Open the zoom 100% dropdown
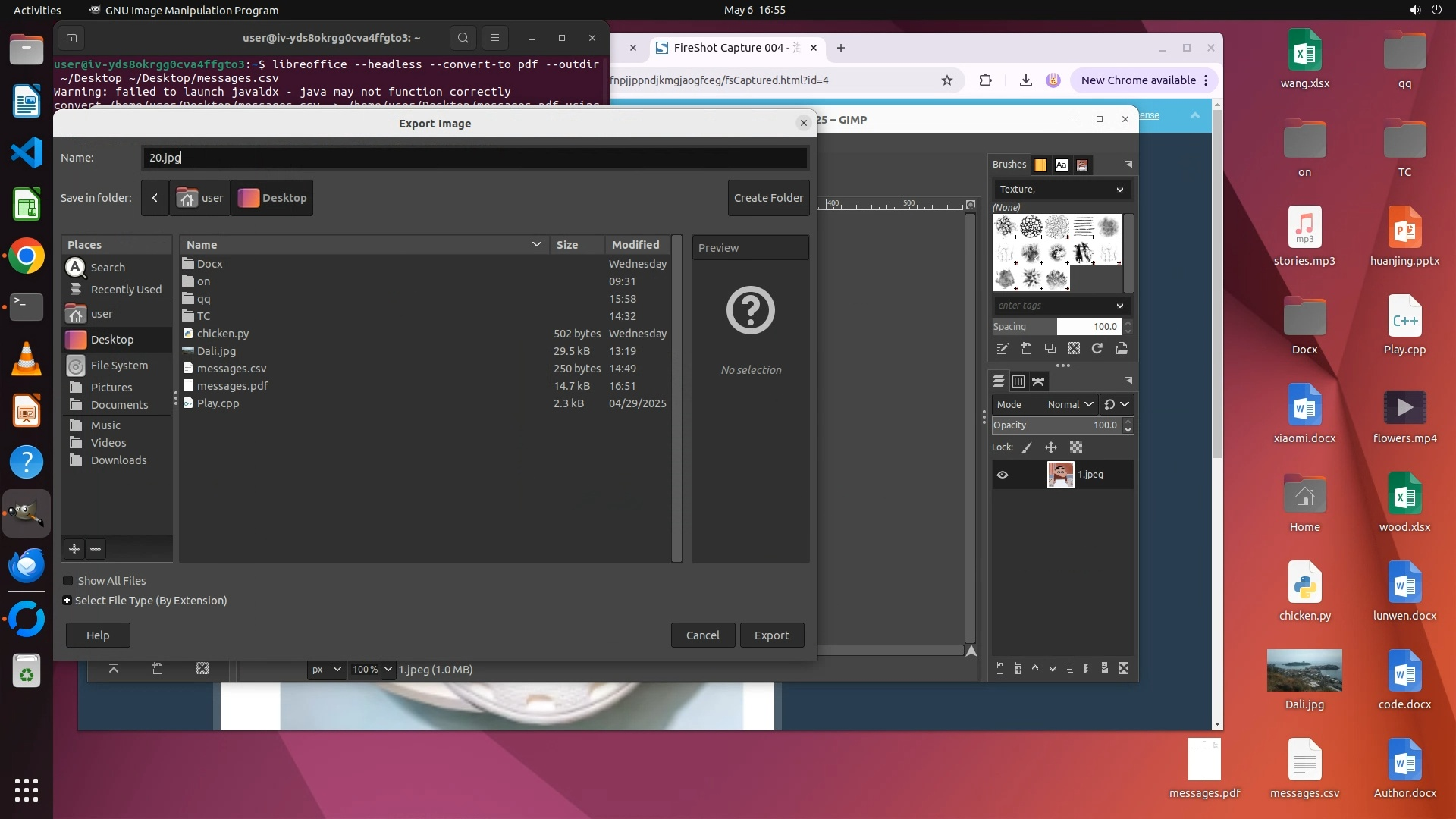 pos(388,670)
